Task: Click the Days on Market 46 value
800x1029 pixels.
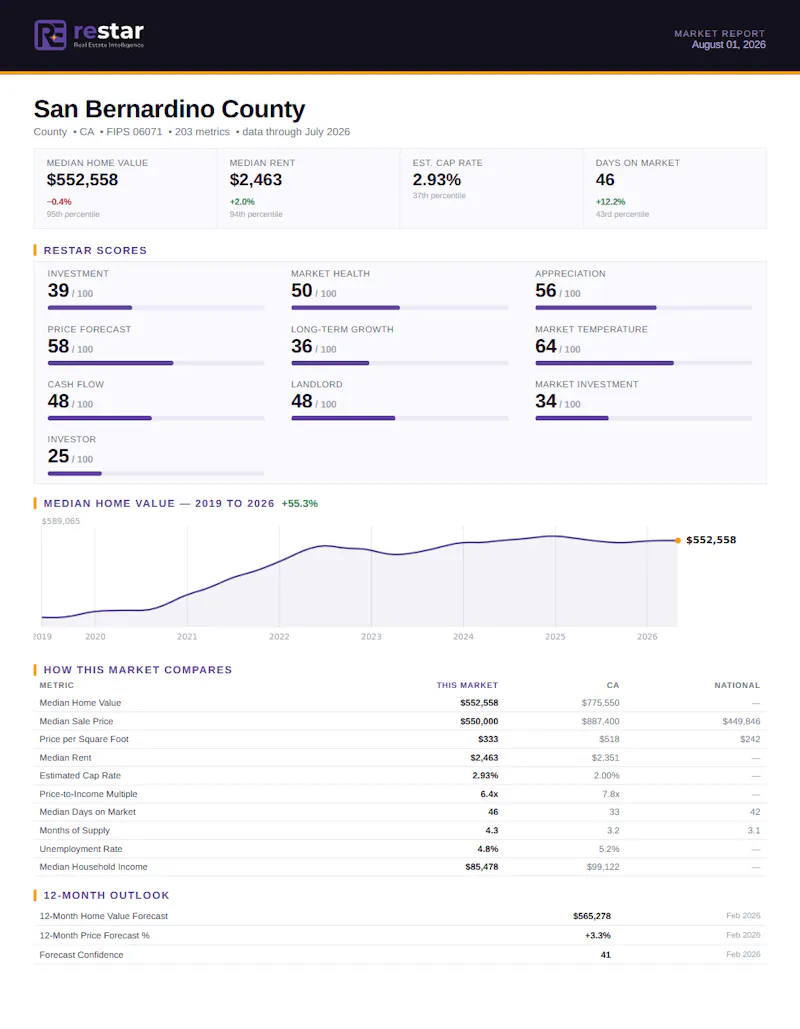Action: point(604,180)
